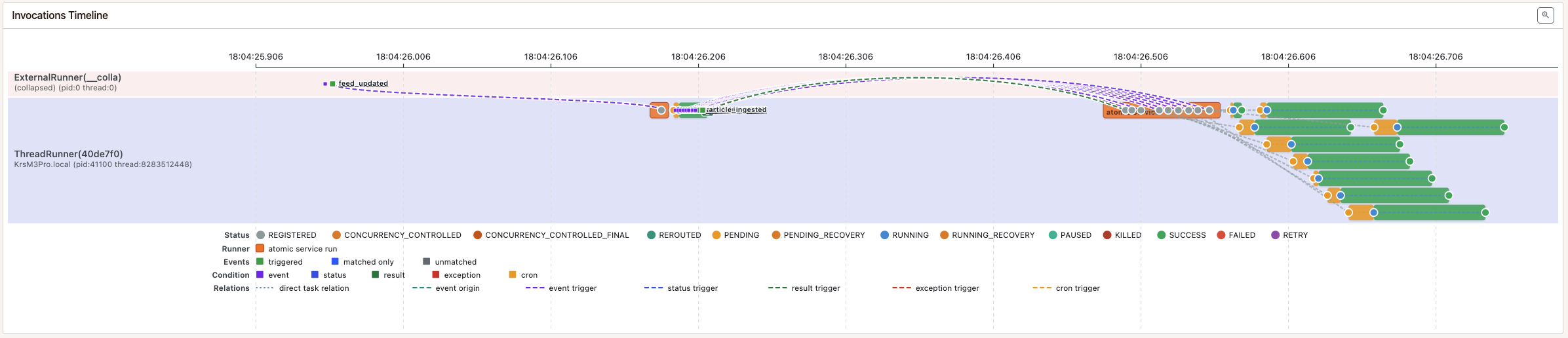1568x338 pixels.
Task: Click the grey REGISTERED circle before article_ingested
Action: click(x=661, y=110)
